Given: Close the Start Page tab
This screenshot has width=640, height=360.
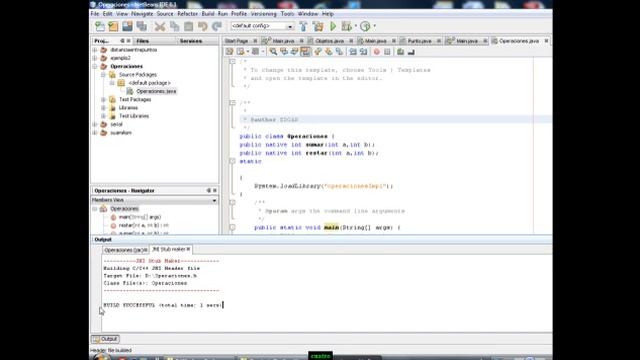Looking at the screenshot, I should pyautogui.click(x=256, y=41).
